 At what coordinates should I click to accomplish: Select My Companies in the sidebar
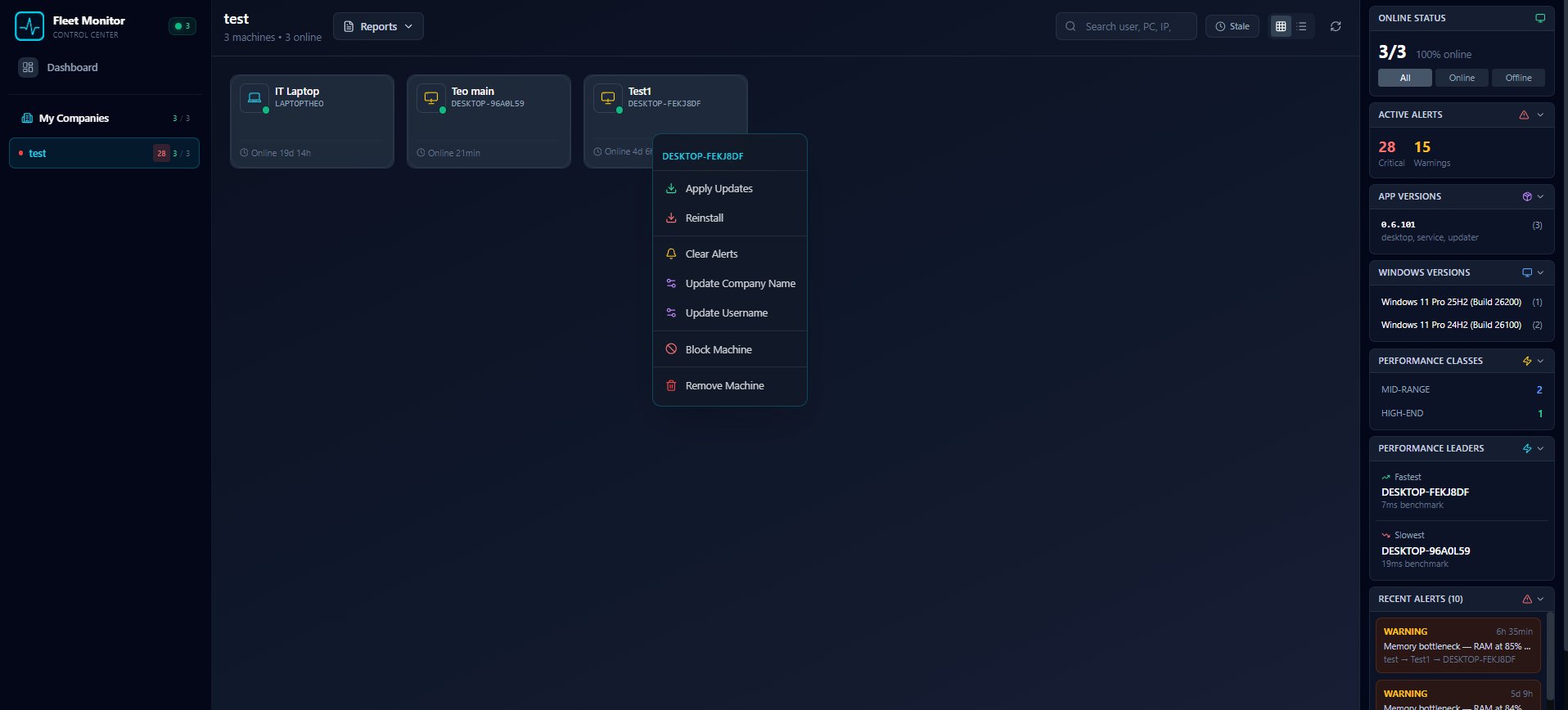click(105, 119)
